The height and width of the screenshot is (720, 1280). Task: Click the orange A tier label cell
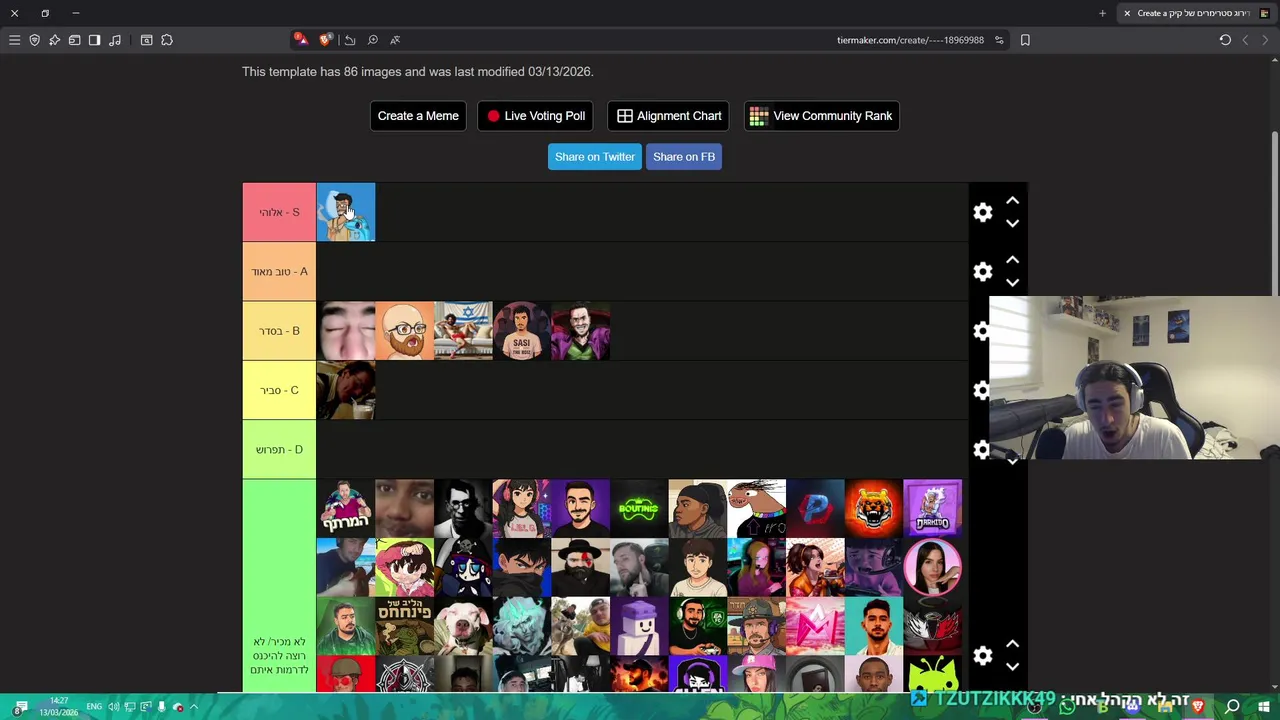click(279, 271)
